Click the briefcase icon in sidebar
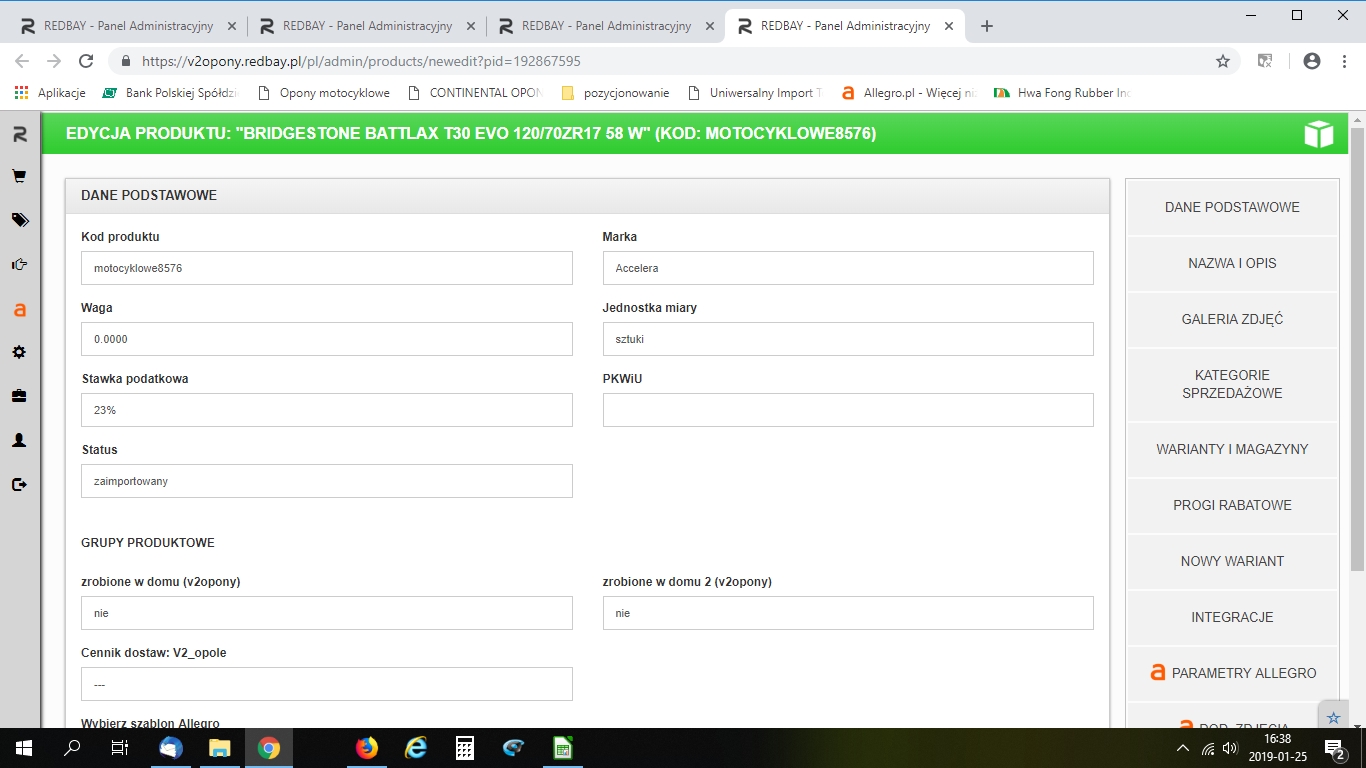 click(x=19, y=397)
